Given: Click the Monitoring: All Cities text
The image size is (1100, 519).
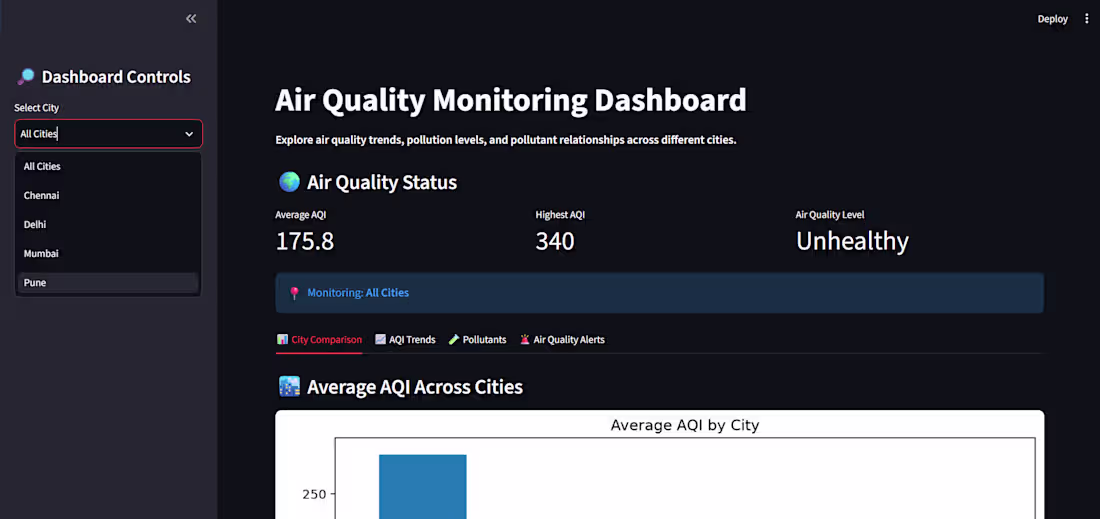Looking at the screenshot, I should click(358, 292).
